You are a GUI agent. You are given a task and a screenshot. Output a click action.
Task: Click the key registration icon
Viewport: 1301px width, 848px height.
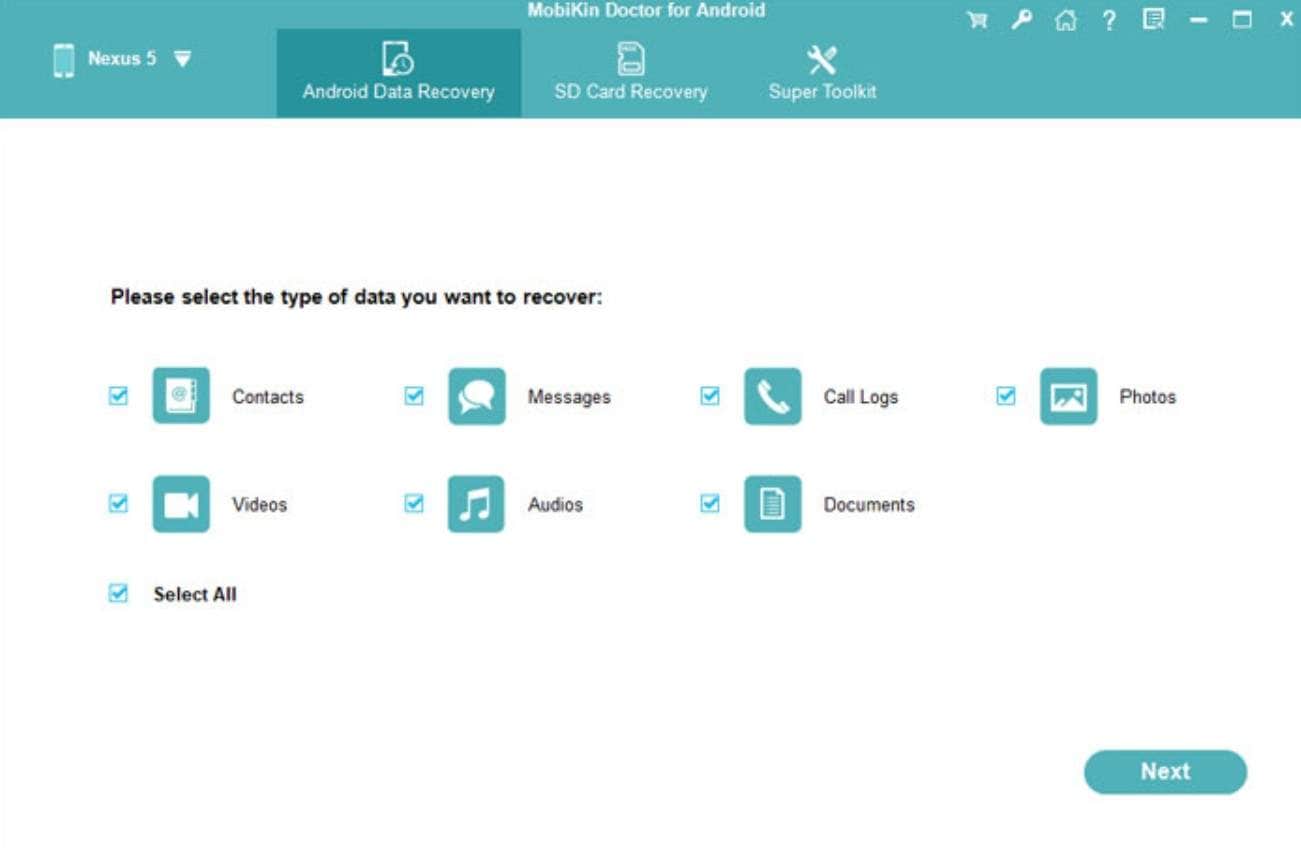(1021, 19)
